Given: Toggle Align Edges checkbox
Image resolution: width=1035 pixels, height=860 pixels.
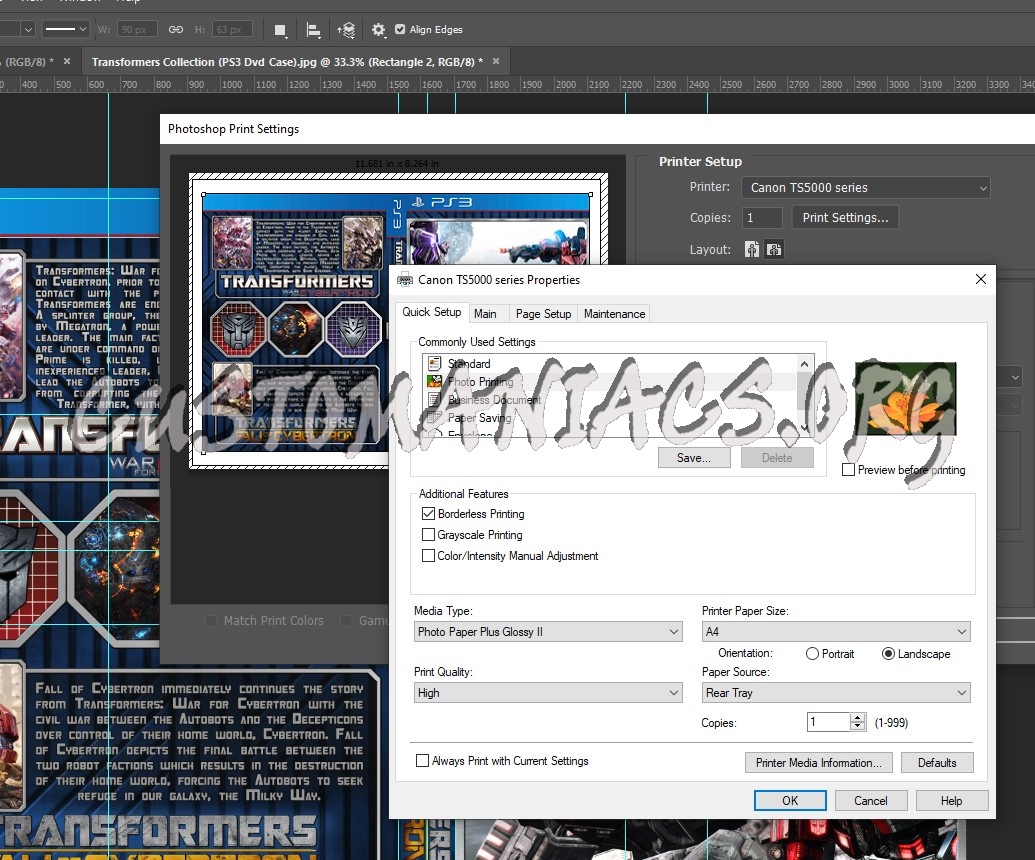Looking at the screenshot, I should pos(400,29).
